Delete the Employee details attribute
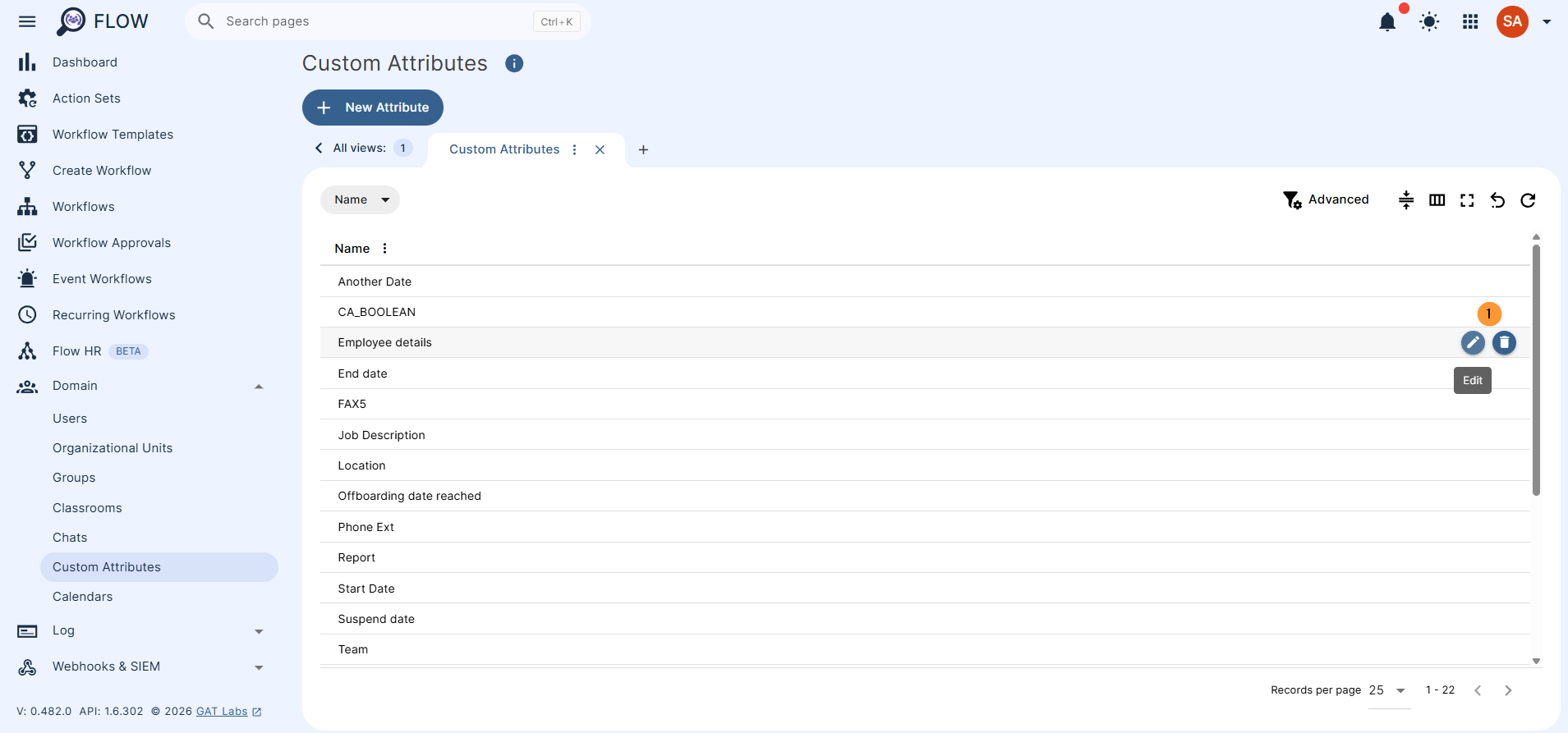 (x=1504, y=342)
